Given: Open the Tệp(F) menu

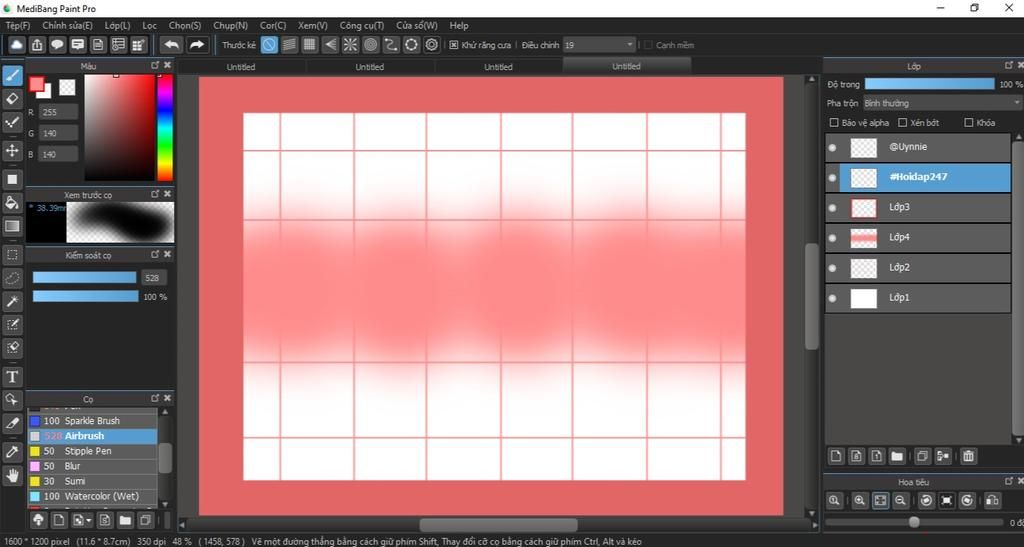Looking at the screenshot, I should pos(18,25).
